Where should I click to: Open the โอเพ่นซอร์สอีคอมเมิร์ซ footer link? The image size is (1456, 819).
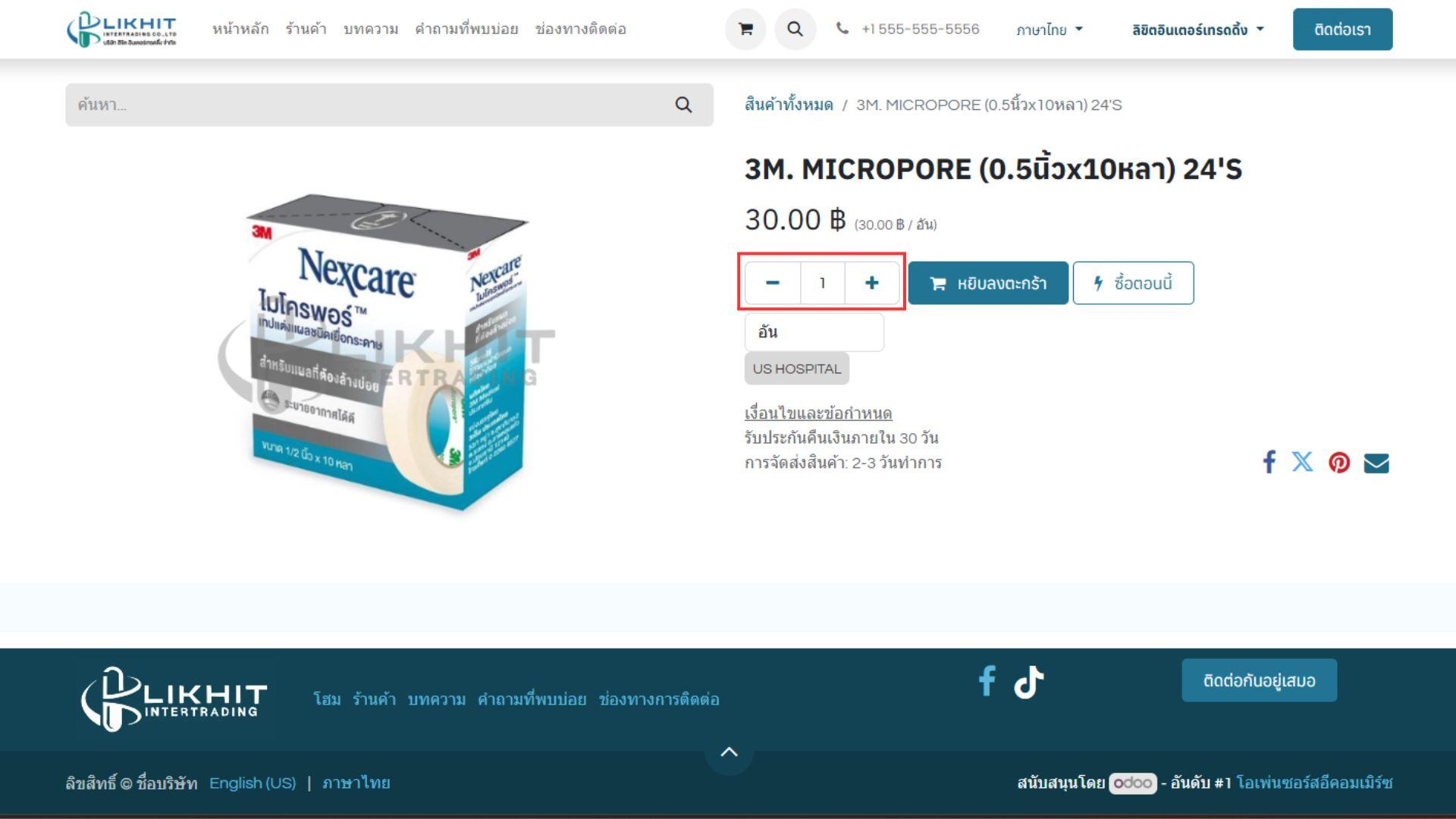1314,783
